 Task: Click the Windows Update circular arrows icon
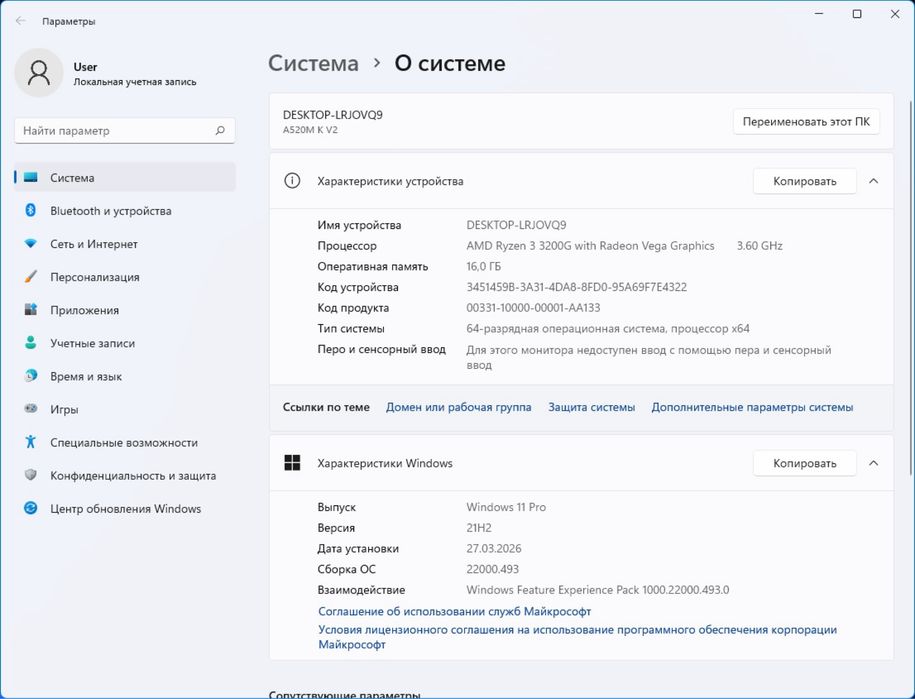point(30,508)
